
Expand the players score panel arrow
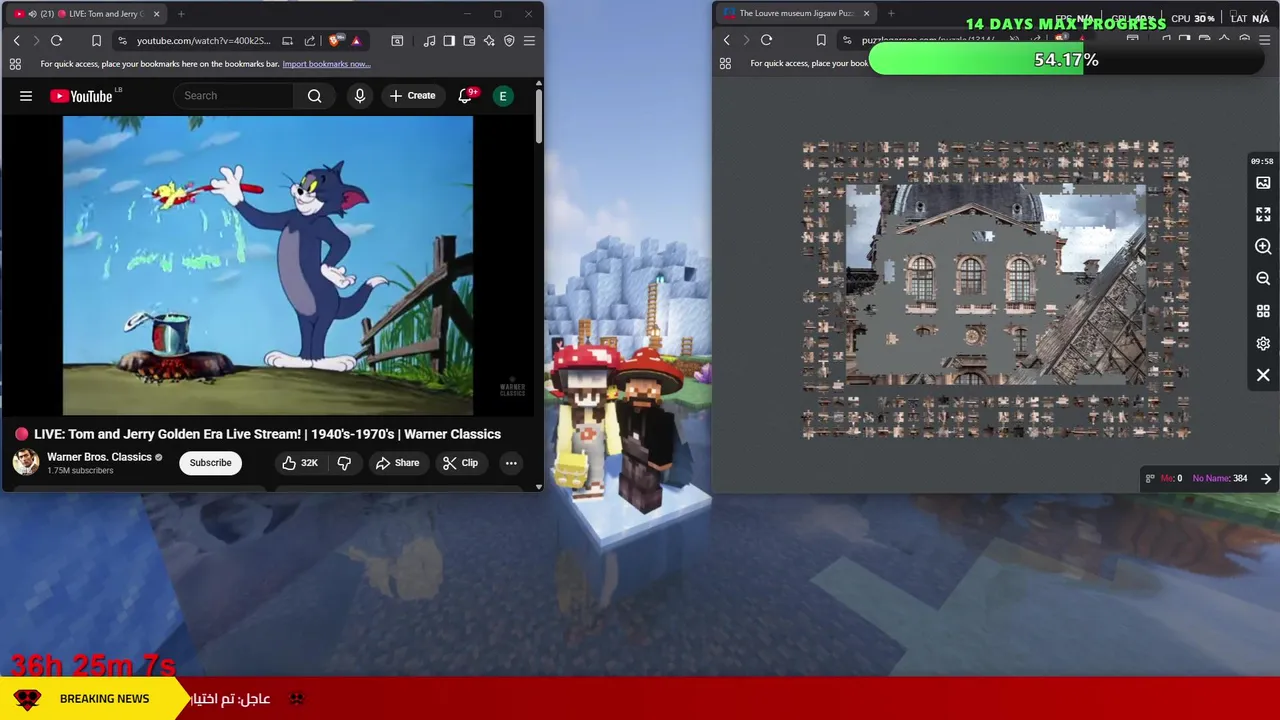coord(1266,479)
